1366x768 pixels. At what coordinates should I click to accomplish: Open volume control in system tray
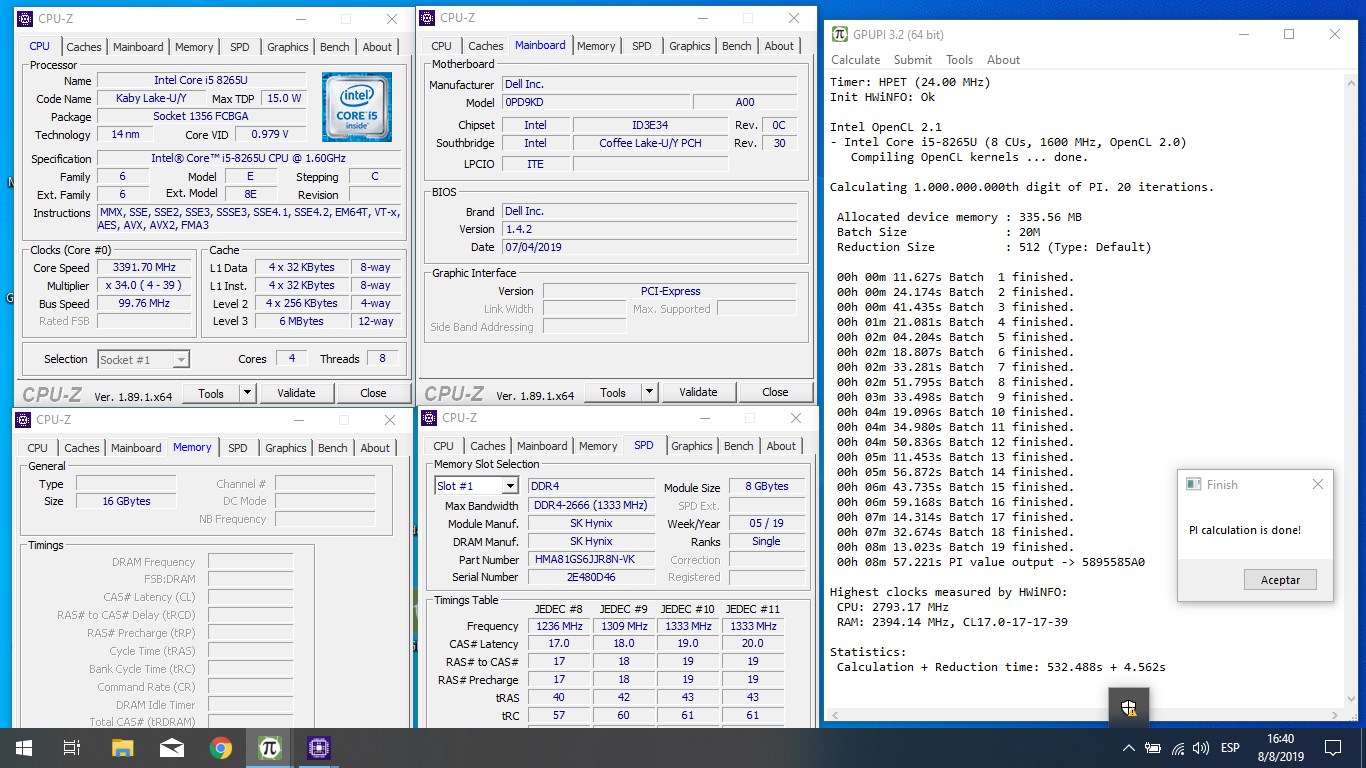click(1201, 748)
